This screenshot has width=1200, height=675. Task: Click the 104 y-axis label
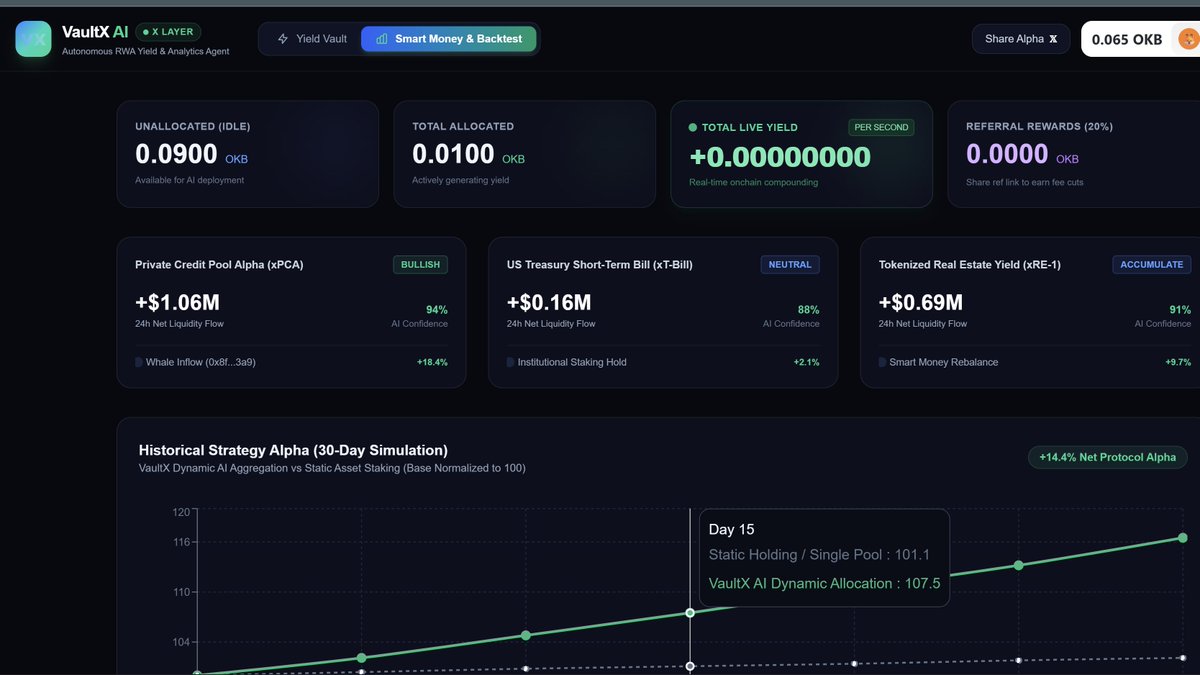pyautogui.click(x=181, y=642)
